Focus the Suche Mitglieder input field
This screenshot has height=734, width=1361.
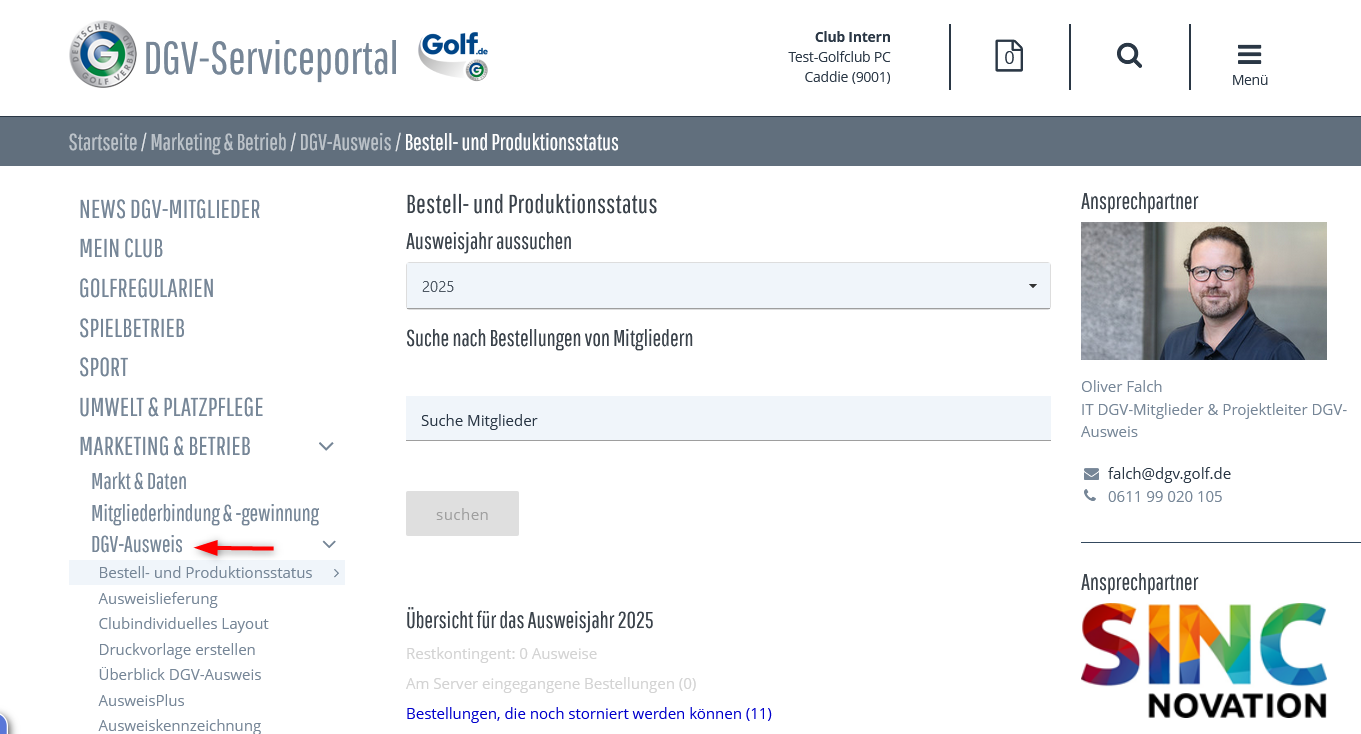[727, 420]
